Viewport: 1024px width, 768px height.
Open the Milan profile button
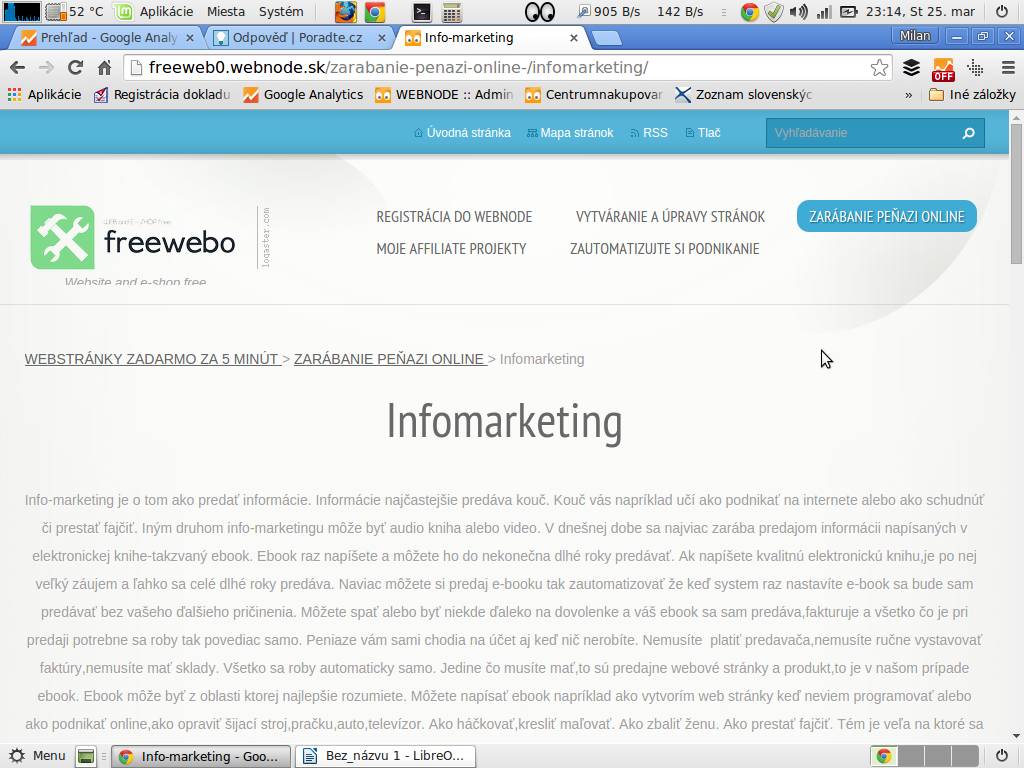tap(915, 36)
